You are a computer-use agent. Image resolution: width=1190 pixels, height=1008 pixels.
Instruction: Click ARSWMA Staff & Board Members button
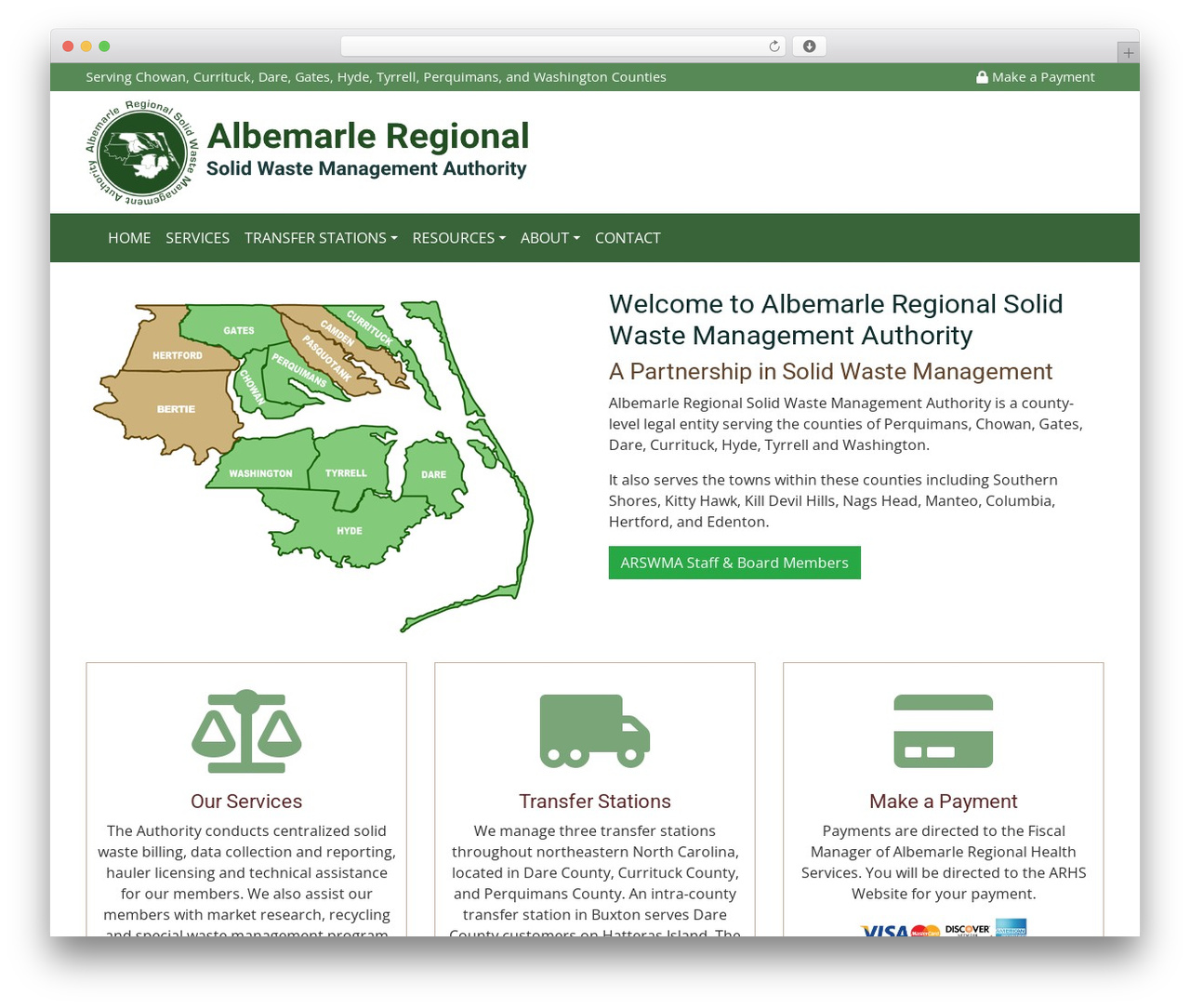point(734,563)
